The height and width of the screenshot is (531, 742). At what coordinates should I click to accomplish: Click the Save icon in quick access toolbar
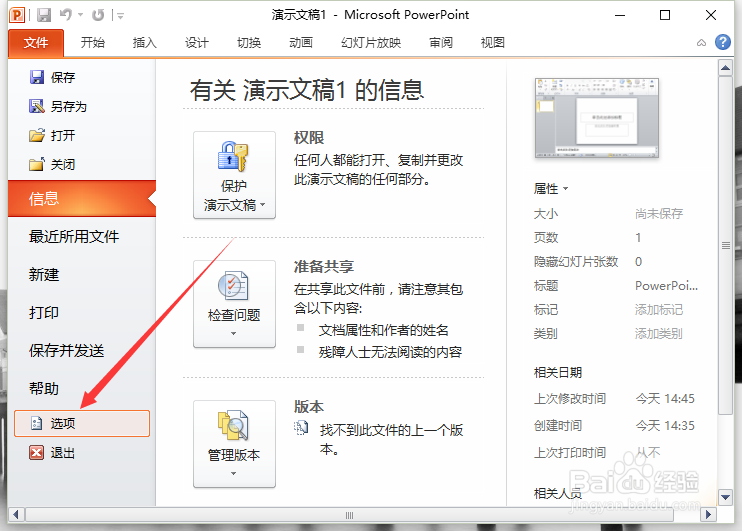tap(44, 15)
